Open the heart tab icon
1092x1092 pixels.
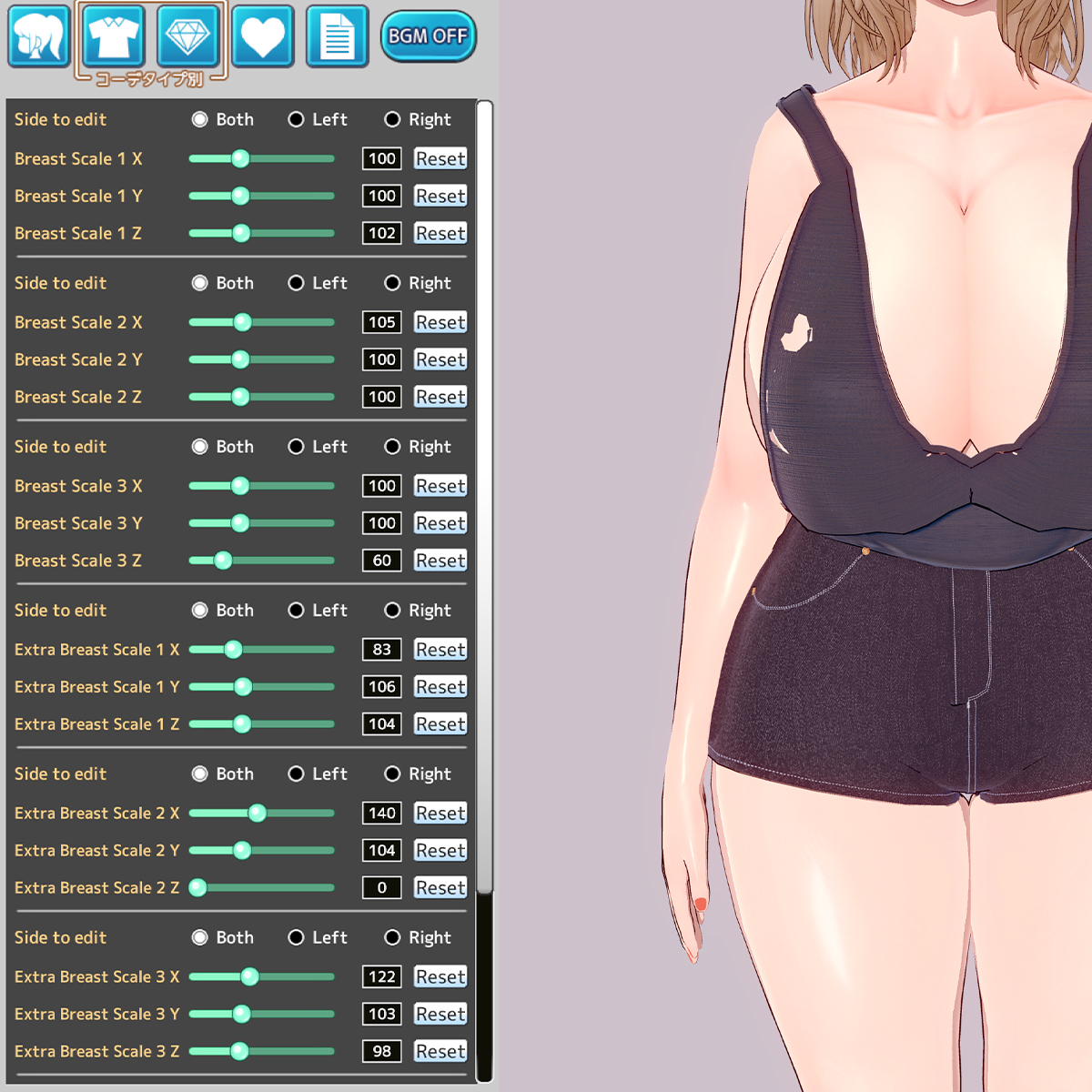pyautogui.click(x=263, y=36)
